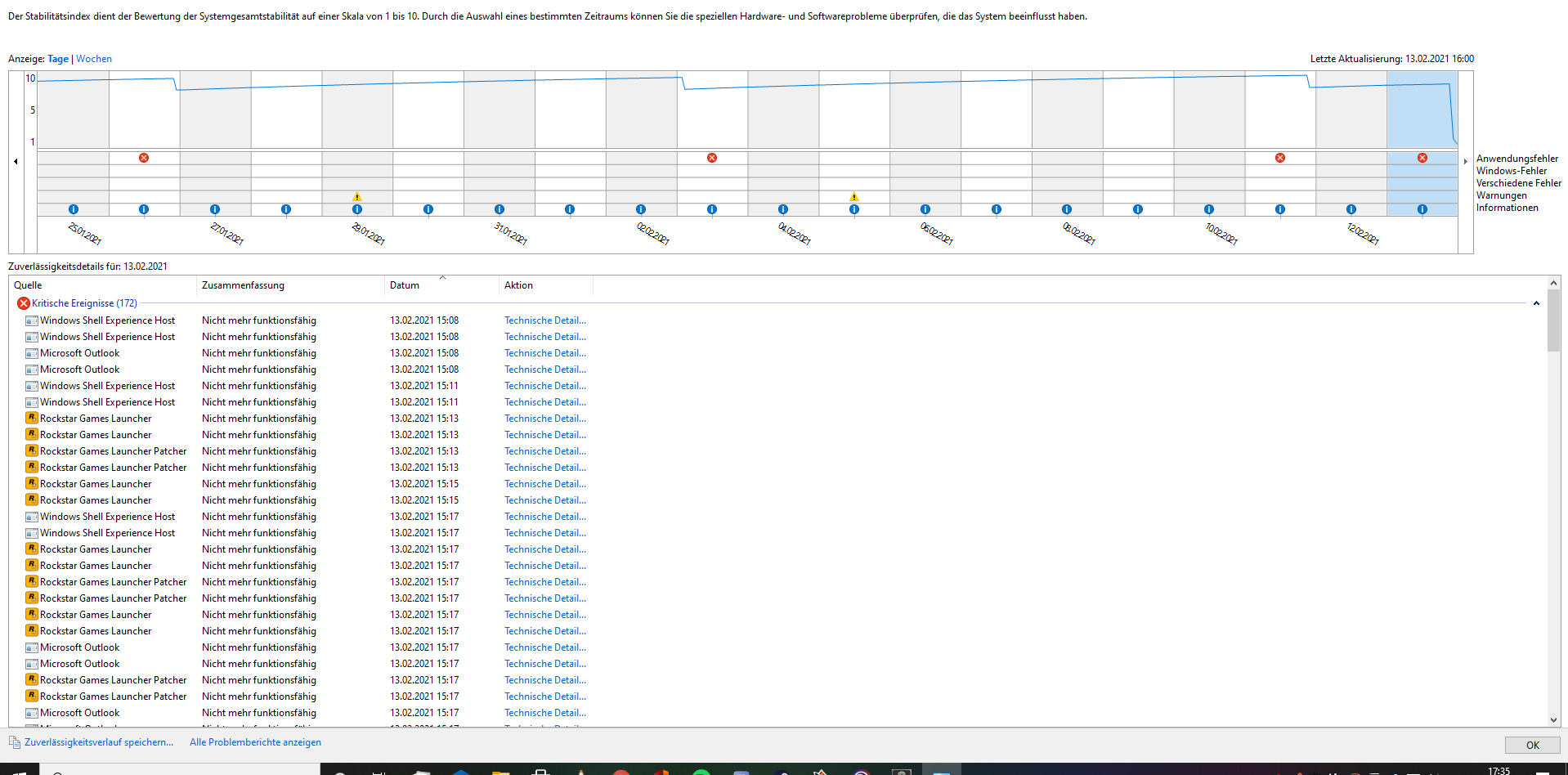1568x775 pixels.
Task: Click the Informationen legend label
Action: [1507, 208]
